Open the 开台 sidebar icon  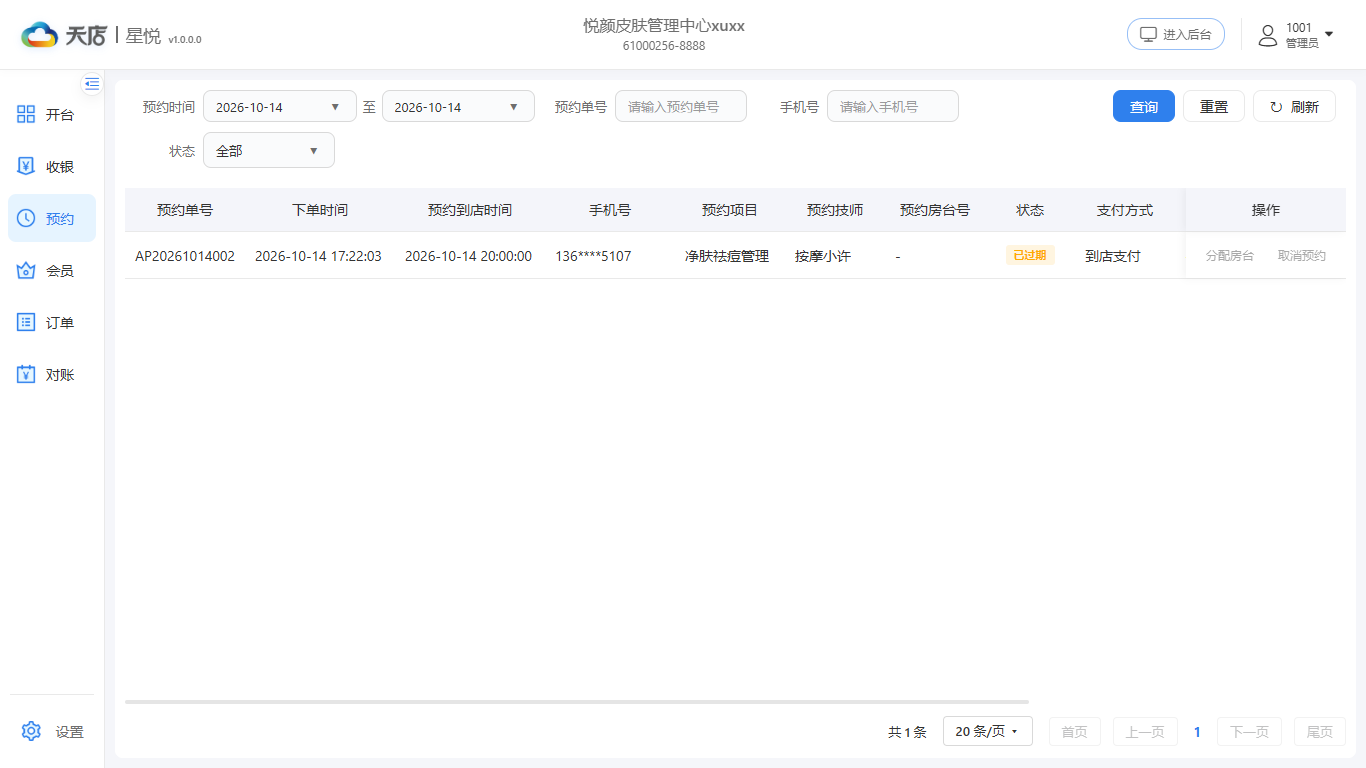tap(26, 114)
